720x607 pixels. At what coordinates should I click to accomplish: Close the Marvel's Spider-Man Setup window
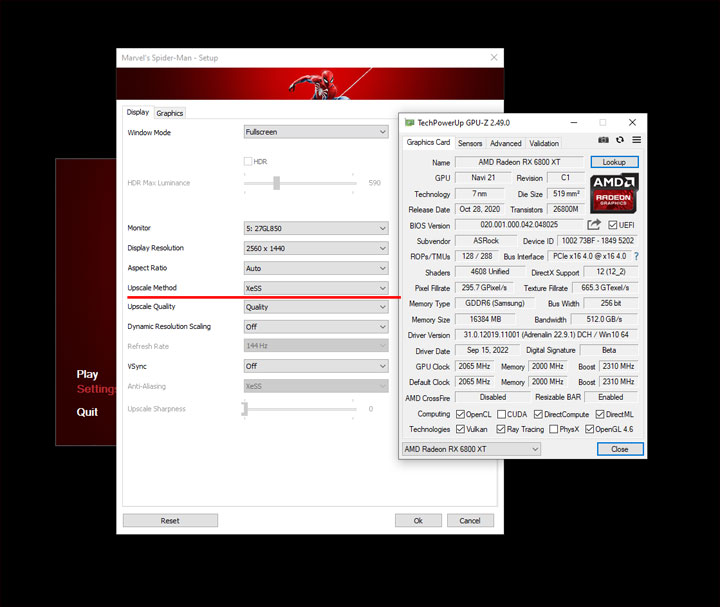click(x=494, y=57)
